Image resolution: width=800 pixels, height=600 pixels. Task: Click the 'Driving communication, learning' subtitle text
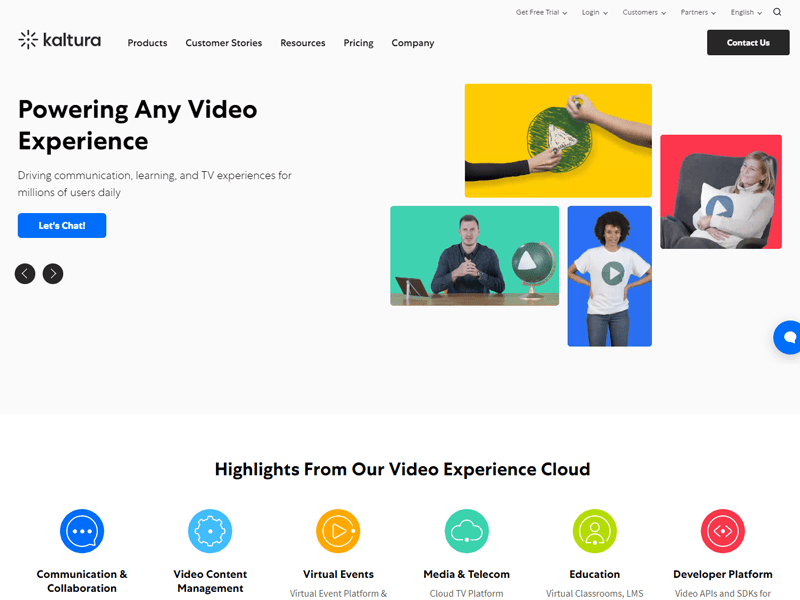click(x=155, y=184)
